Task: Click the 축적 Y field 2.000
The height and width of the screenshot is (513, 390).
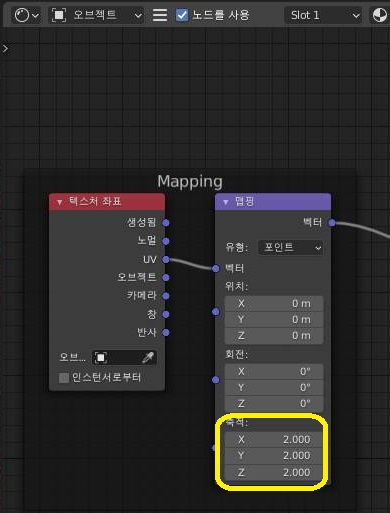Action: coord(274,456)
